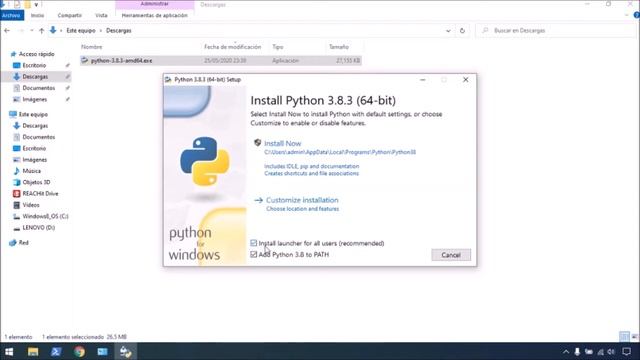Image resolution: width=640 pixels, height=360 pixels.
Task: Toggle Add Python 3.8 to PATH checkbox
Action: (x=253, y=254)
